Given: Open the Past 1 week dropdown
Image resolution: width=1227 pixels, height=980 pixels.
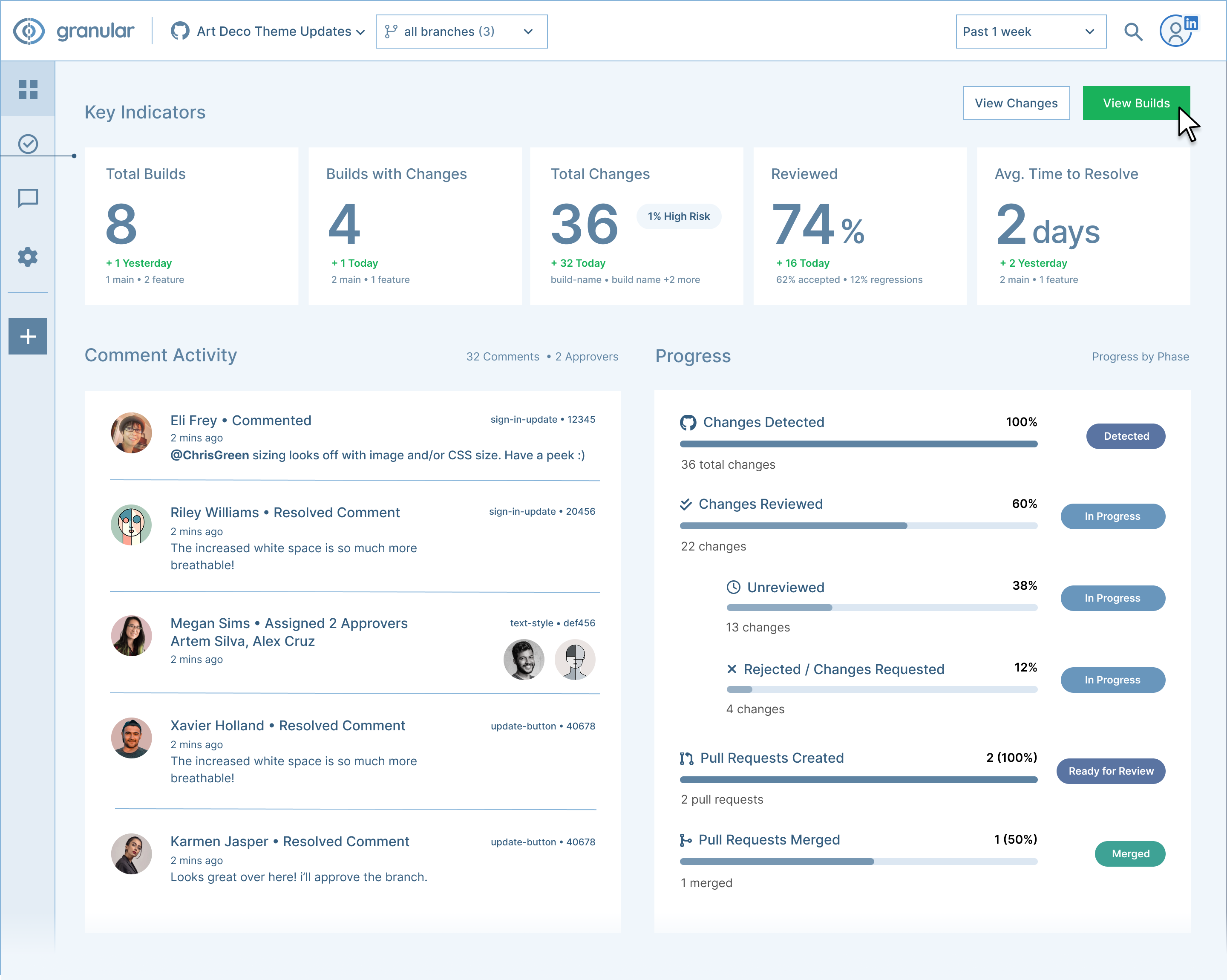Looking at the screenshot, I should [1030, 32].
